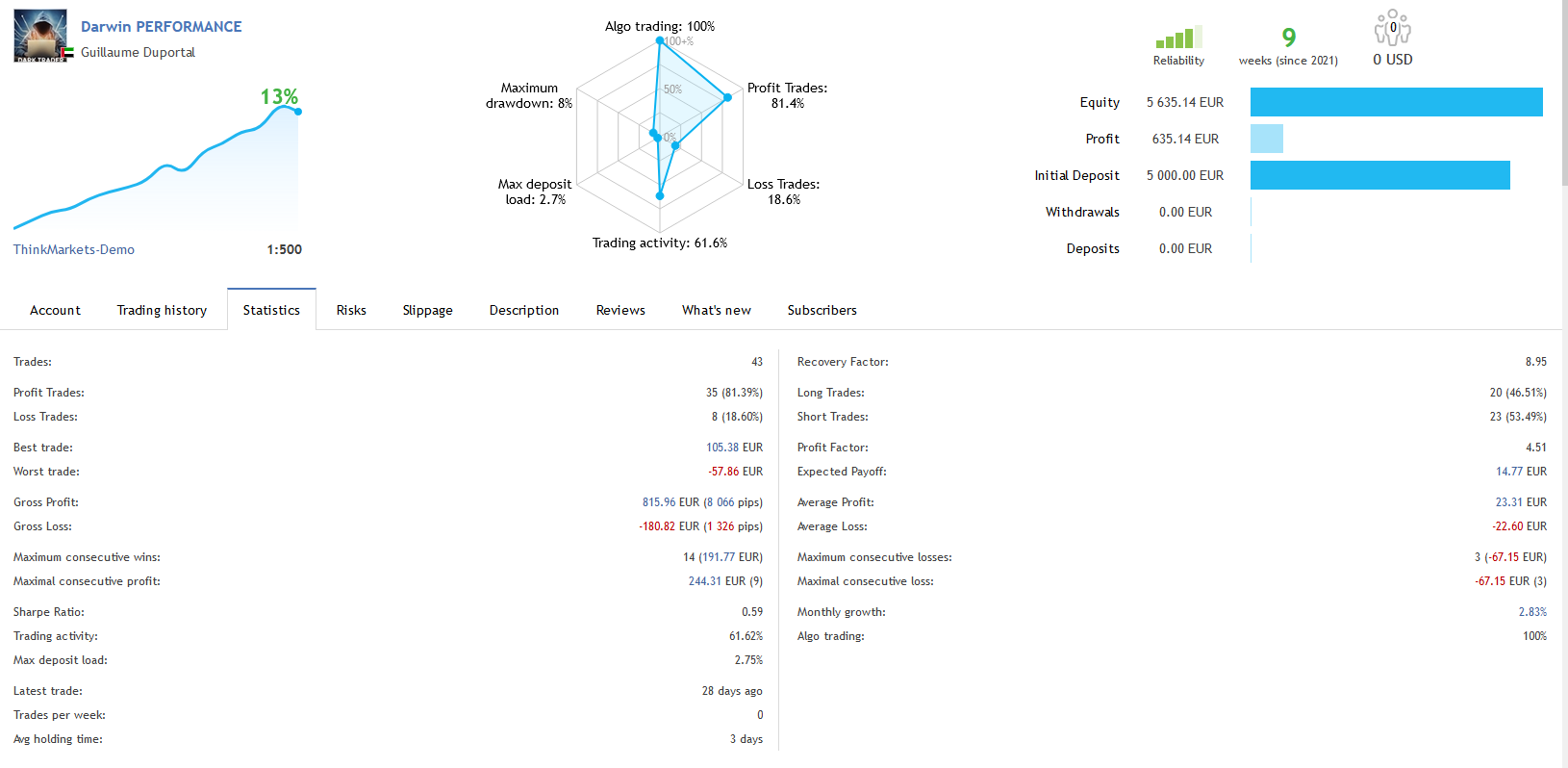Click the page vertical scrollbar
Screen dimensions: 1568x768
coord(1565,96)
